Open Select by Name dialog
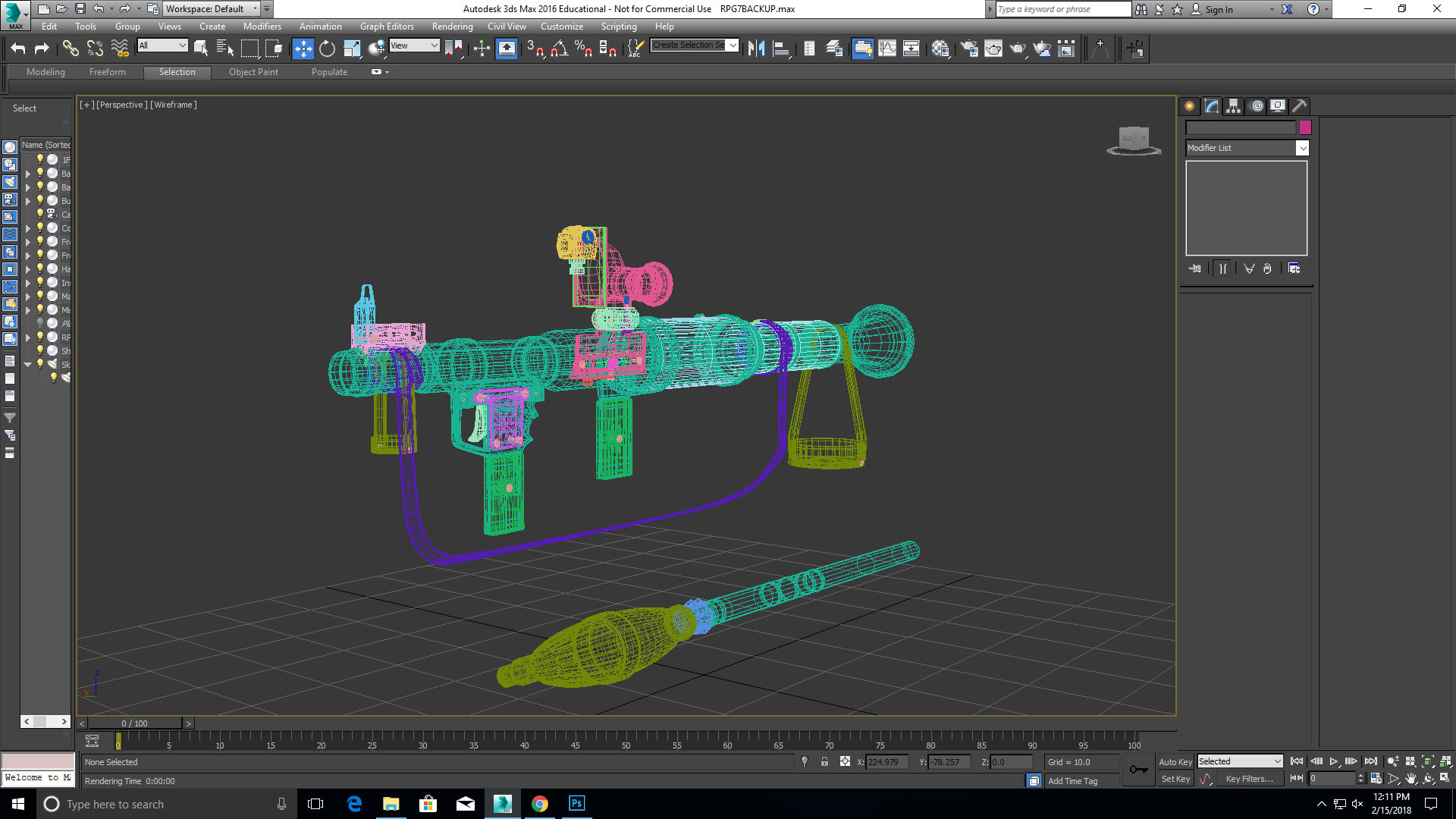The image size is (1456, 819). coord(224,49)
